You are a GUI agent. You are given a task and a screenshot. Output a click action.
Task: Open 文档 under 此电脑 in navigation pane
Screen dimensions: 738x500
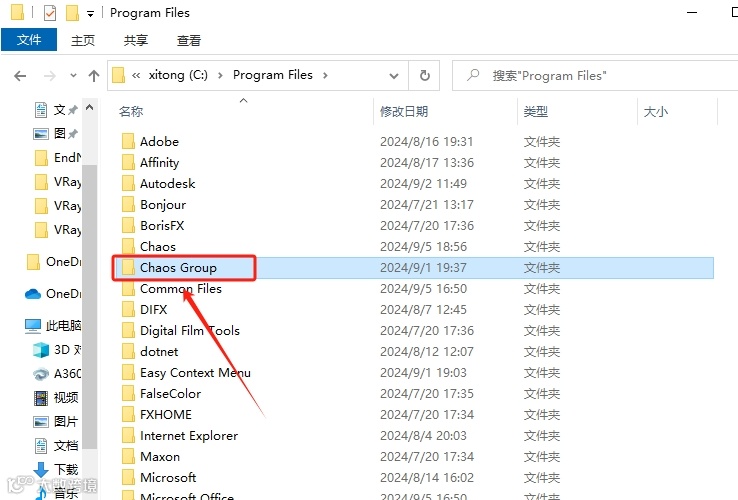[56, 445]
